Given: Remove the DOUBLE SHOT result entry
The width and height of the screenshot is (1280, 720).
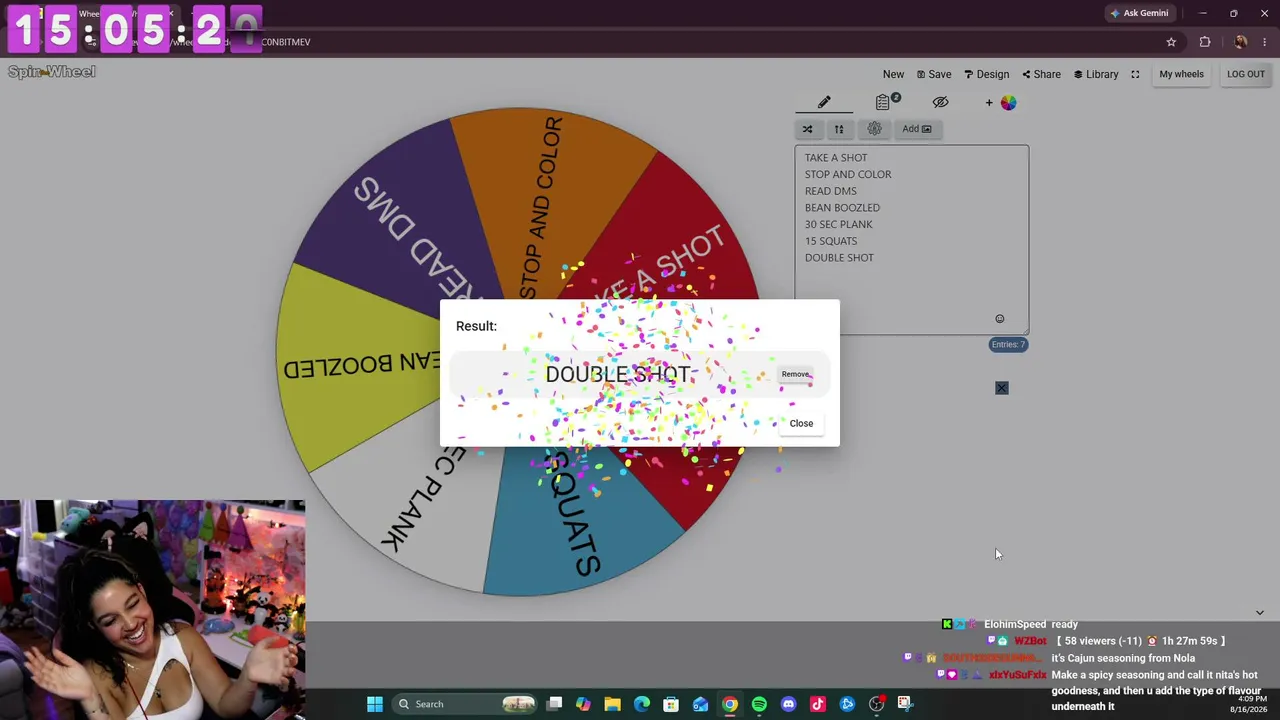Looking at the screenshot, I should pyautogui.click(x=795, y=374).
